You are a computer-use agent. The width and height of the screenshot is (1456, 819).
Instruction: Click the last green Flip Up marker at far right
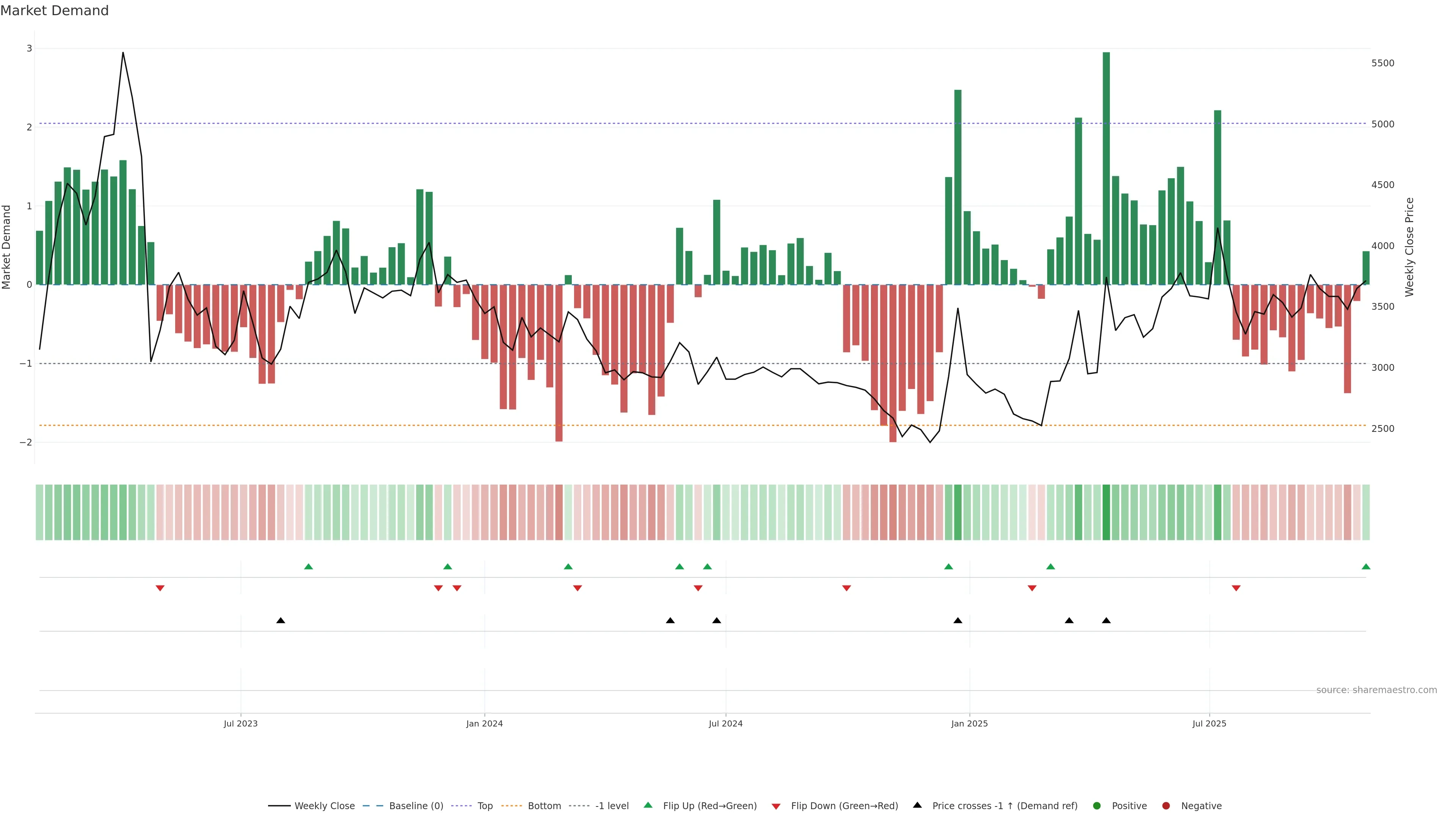[x=1365, y=566]
